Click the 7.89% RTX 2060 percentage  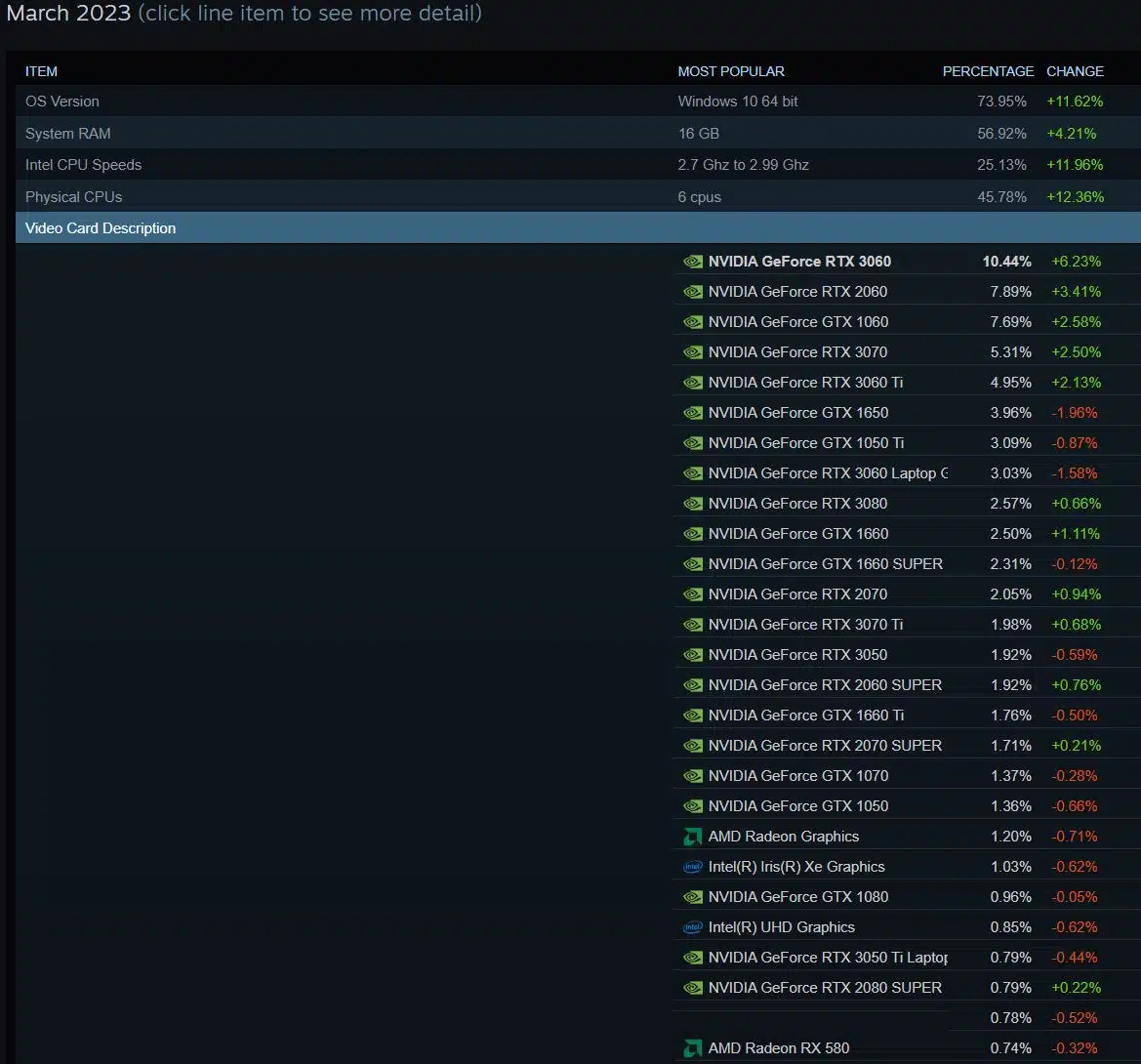point(1011,292)
